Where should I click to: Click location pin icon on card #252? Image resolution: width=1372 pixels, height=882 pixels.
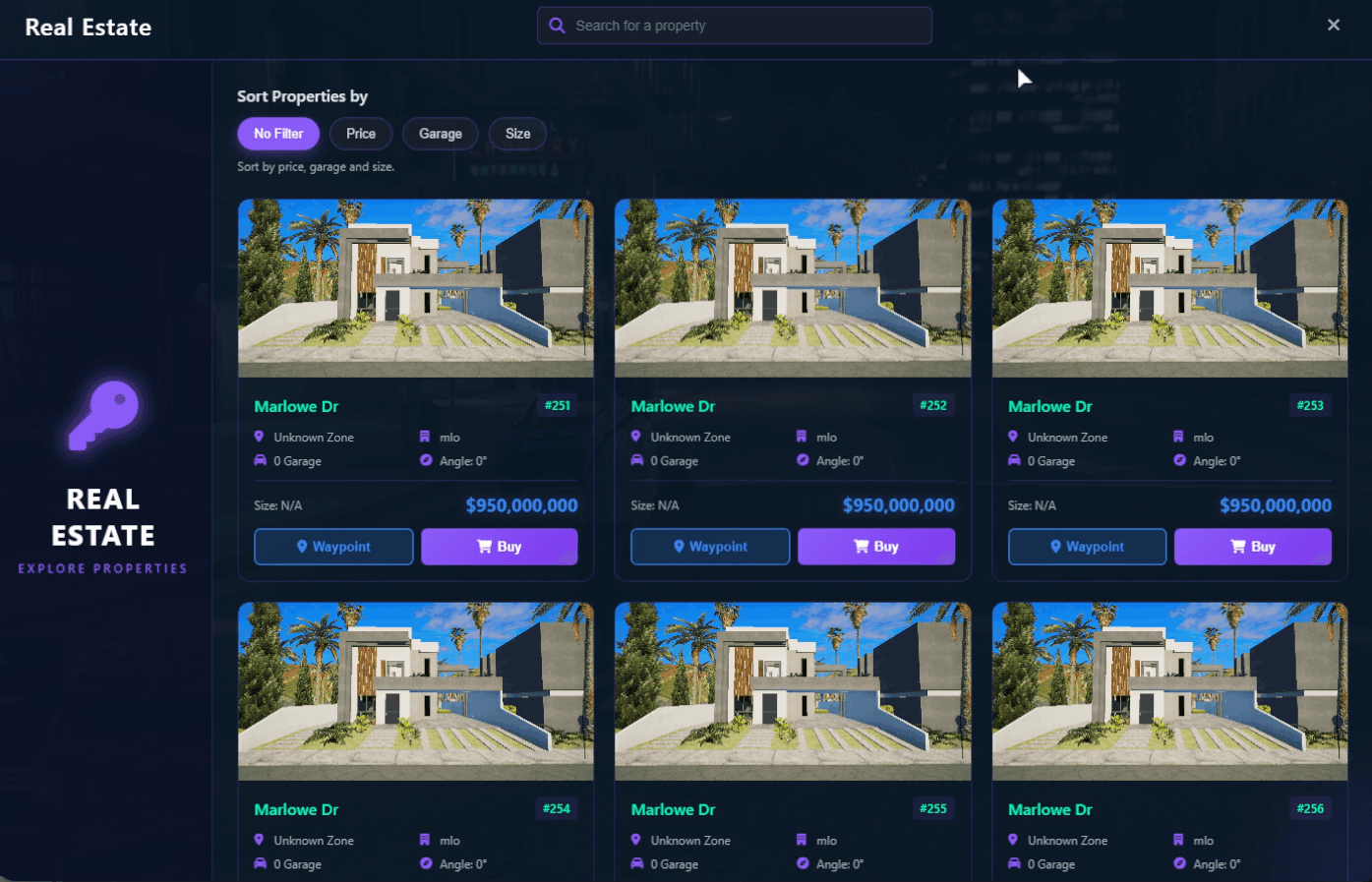(635, 437)
